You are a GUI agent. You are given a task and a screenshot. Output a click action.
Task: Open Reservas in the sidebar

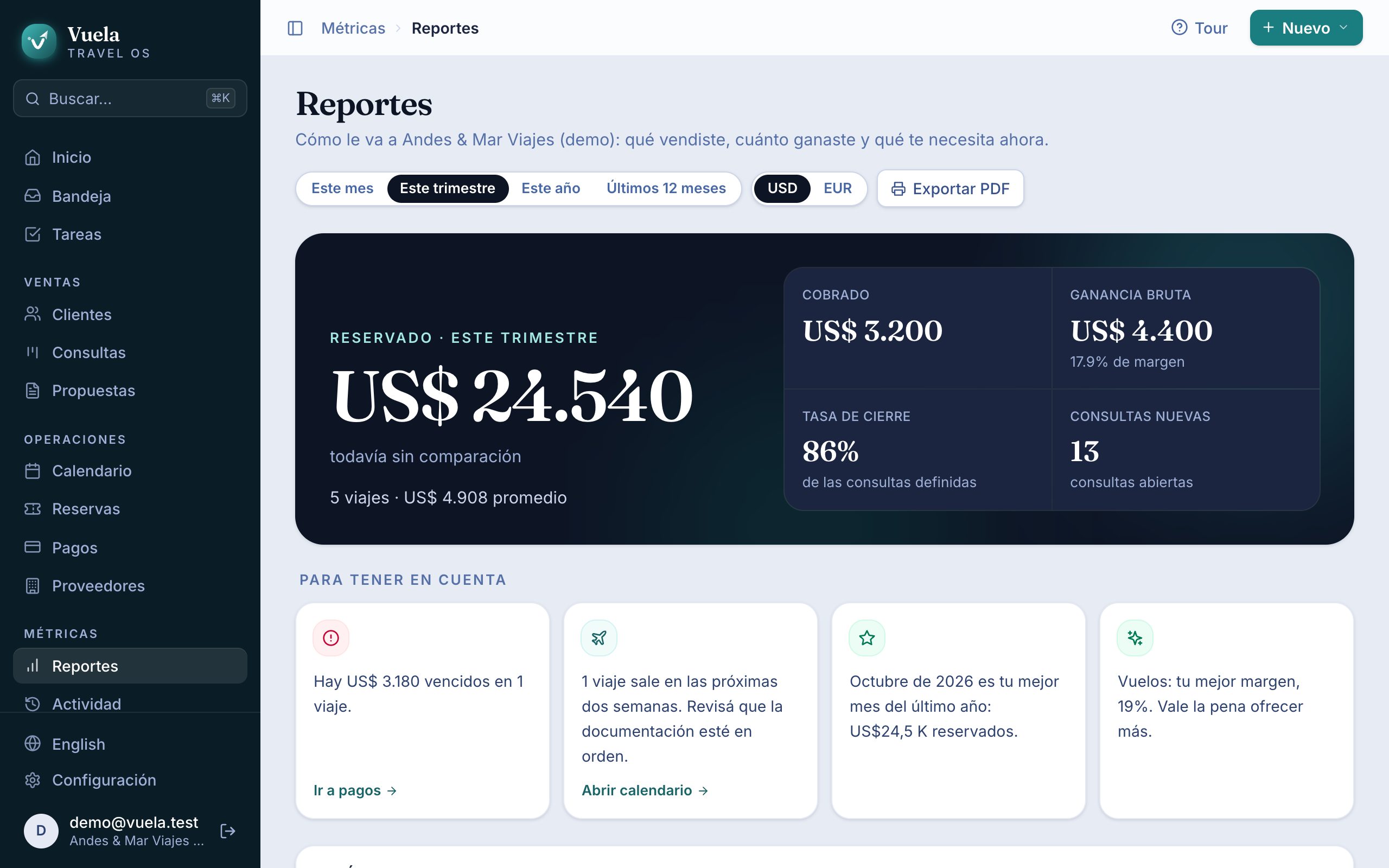[x=130, y=509]
